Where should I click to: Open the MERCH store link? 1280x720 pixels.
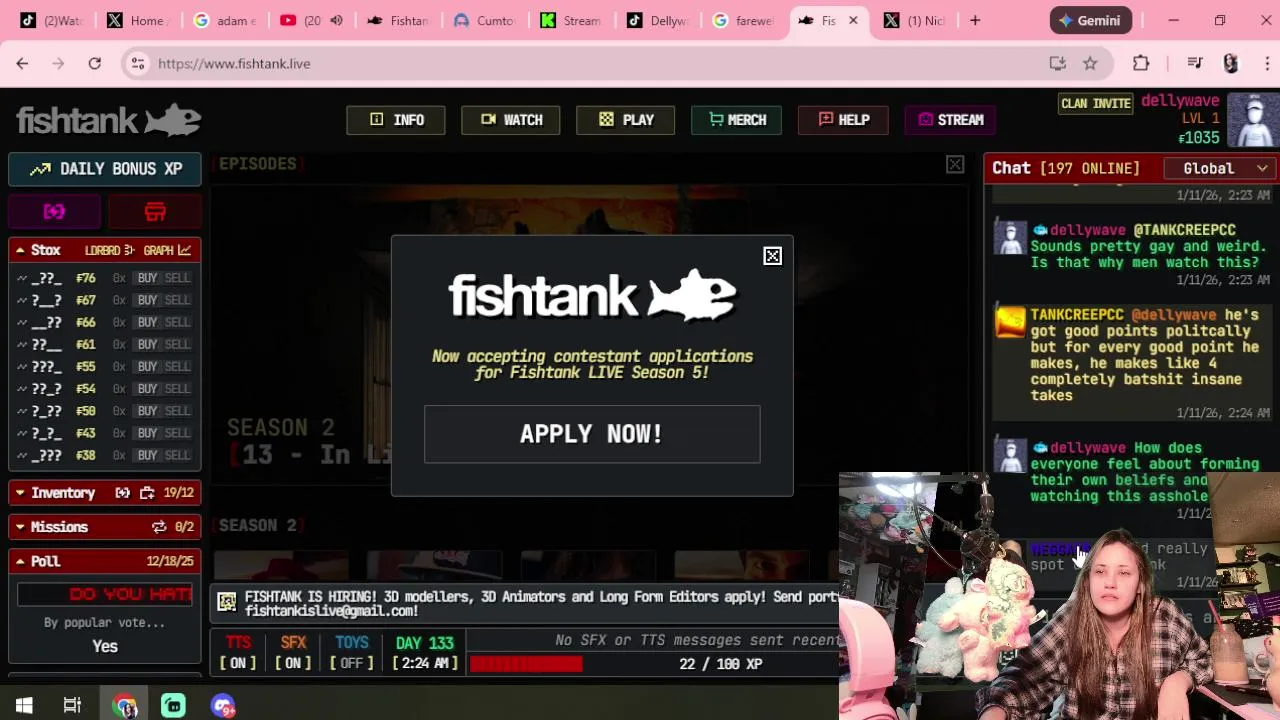tap(737, 120)
